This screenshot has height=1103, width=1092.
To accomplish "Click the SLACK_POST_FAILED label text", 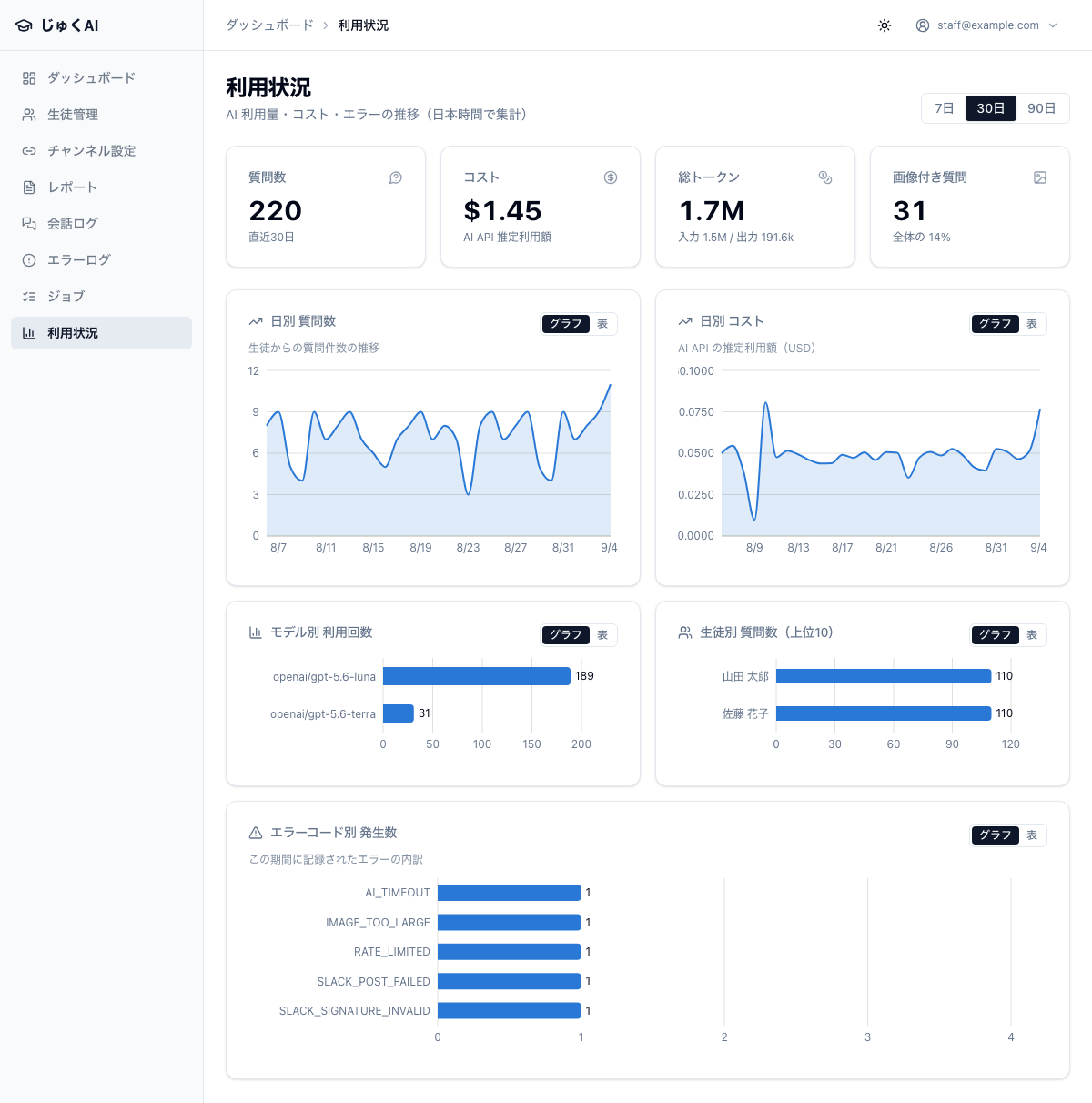I will [x=373, y=982].
